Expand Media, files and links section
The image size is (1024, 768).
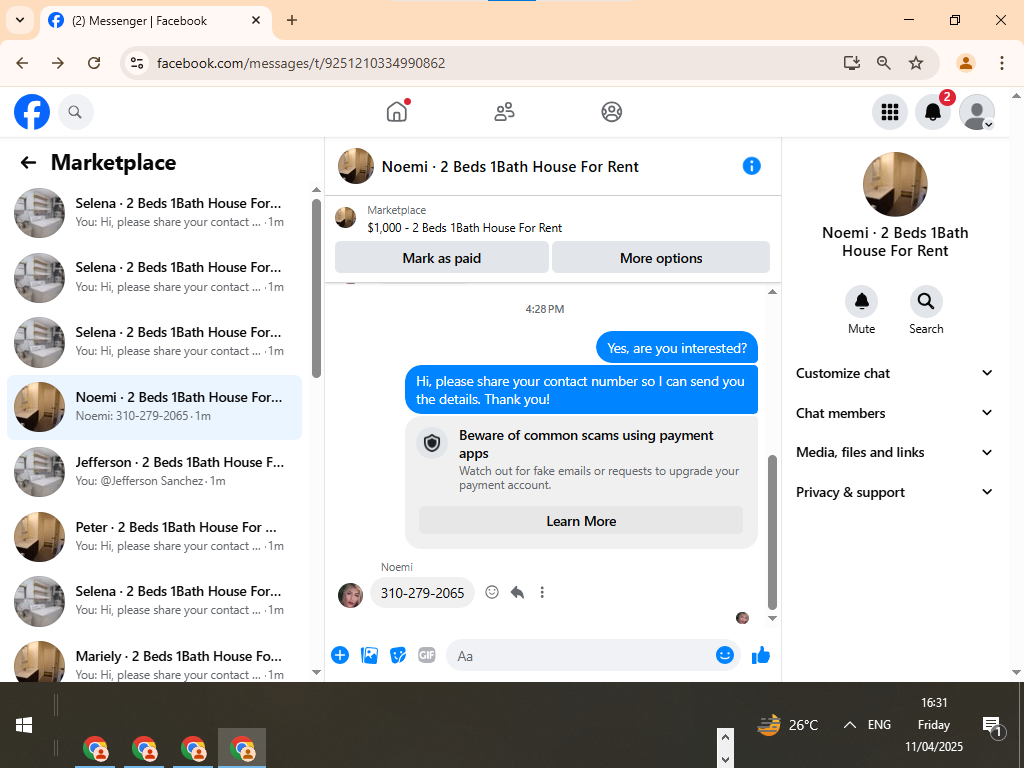tap(894, 452)
